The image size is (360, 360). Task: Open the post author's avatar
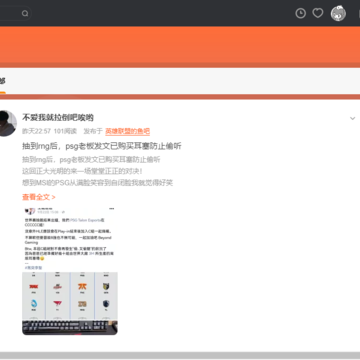coord(7,123)
